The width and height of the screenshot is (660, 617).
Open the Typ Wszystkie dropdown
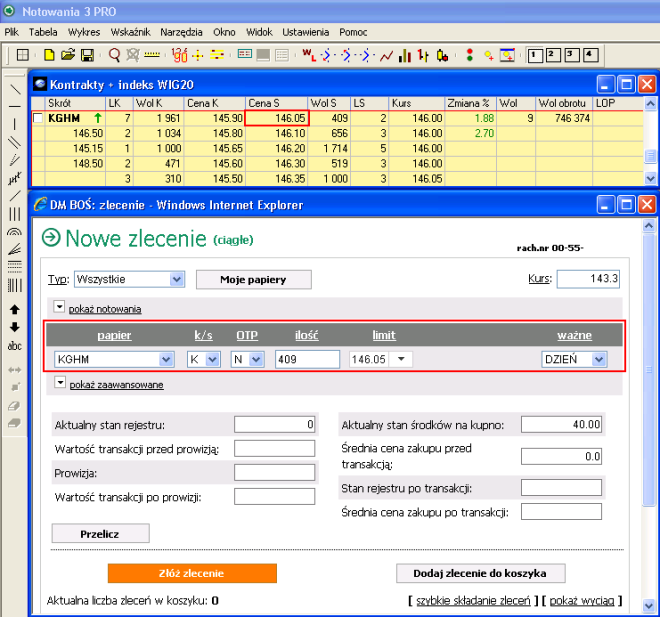(177, 279)
